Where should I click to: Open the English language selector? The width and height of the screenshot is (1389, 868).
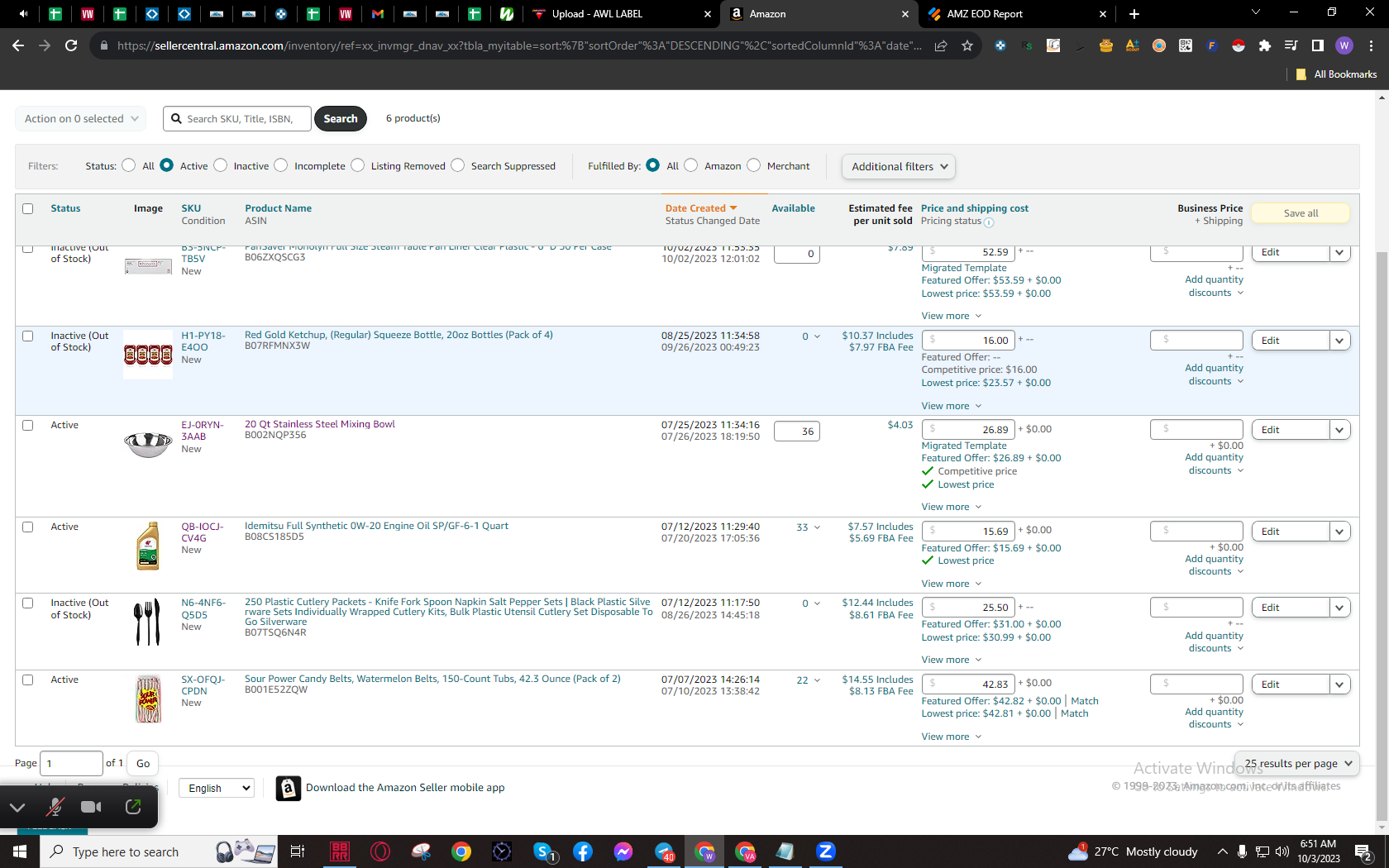click(217, 788)
